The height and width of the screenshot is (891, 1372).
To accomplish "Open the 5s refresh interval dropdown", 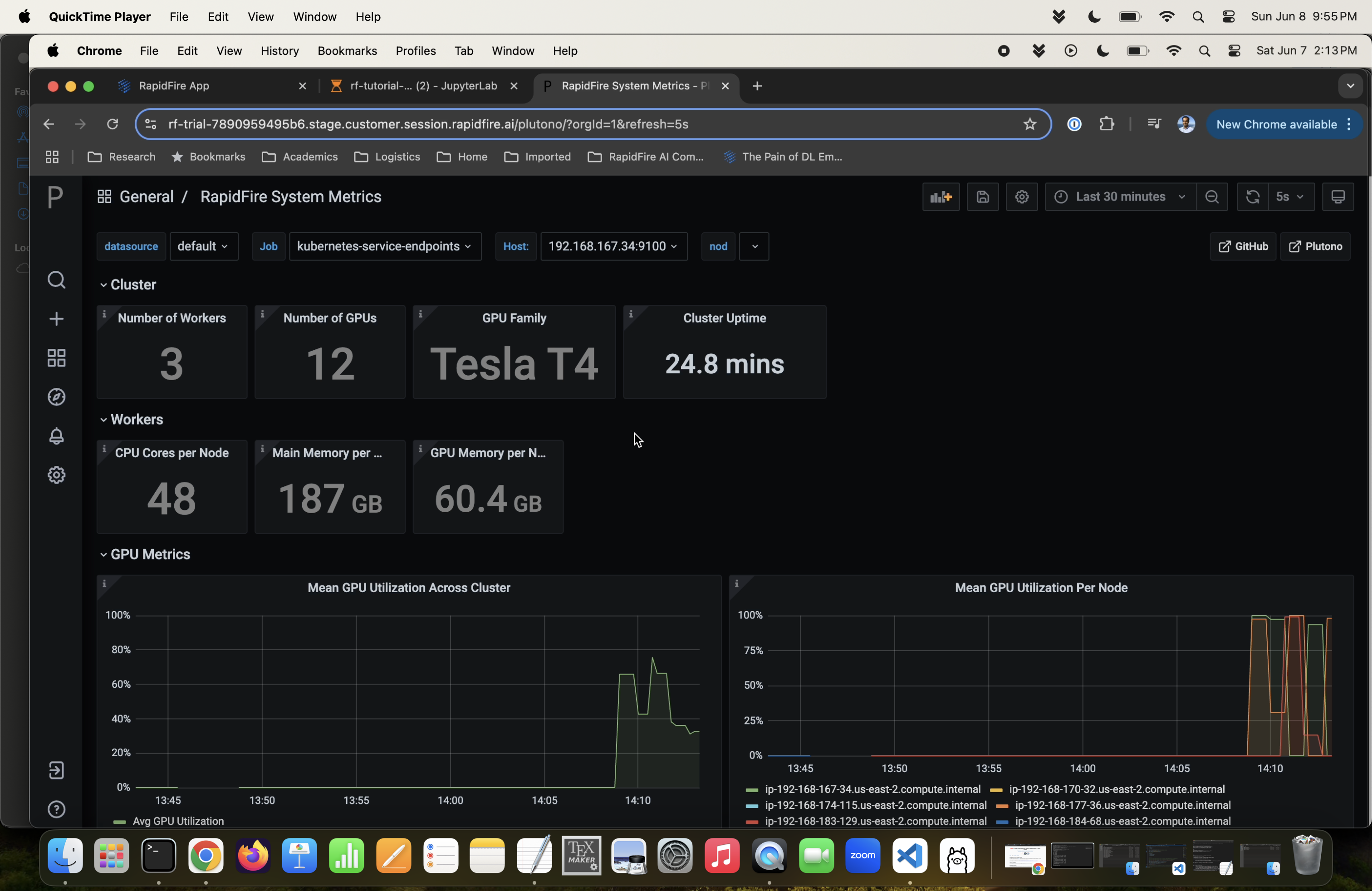I will 1291,197.
